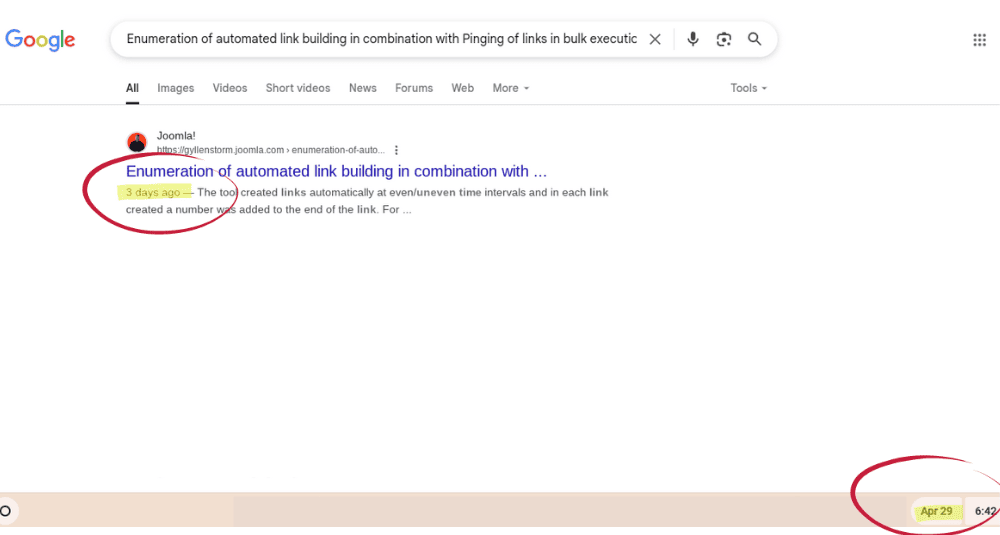The height and width of the screenshot is (535, 1000).
Task: Open the Forums tab
Action: tap(414, 88)
